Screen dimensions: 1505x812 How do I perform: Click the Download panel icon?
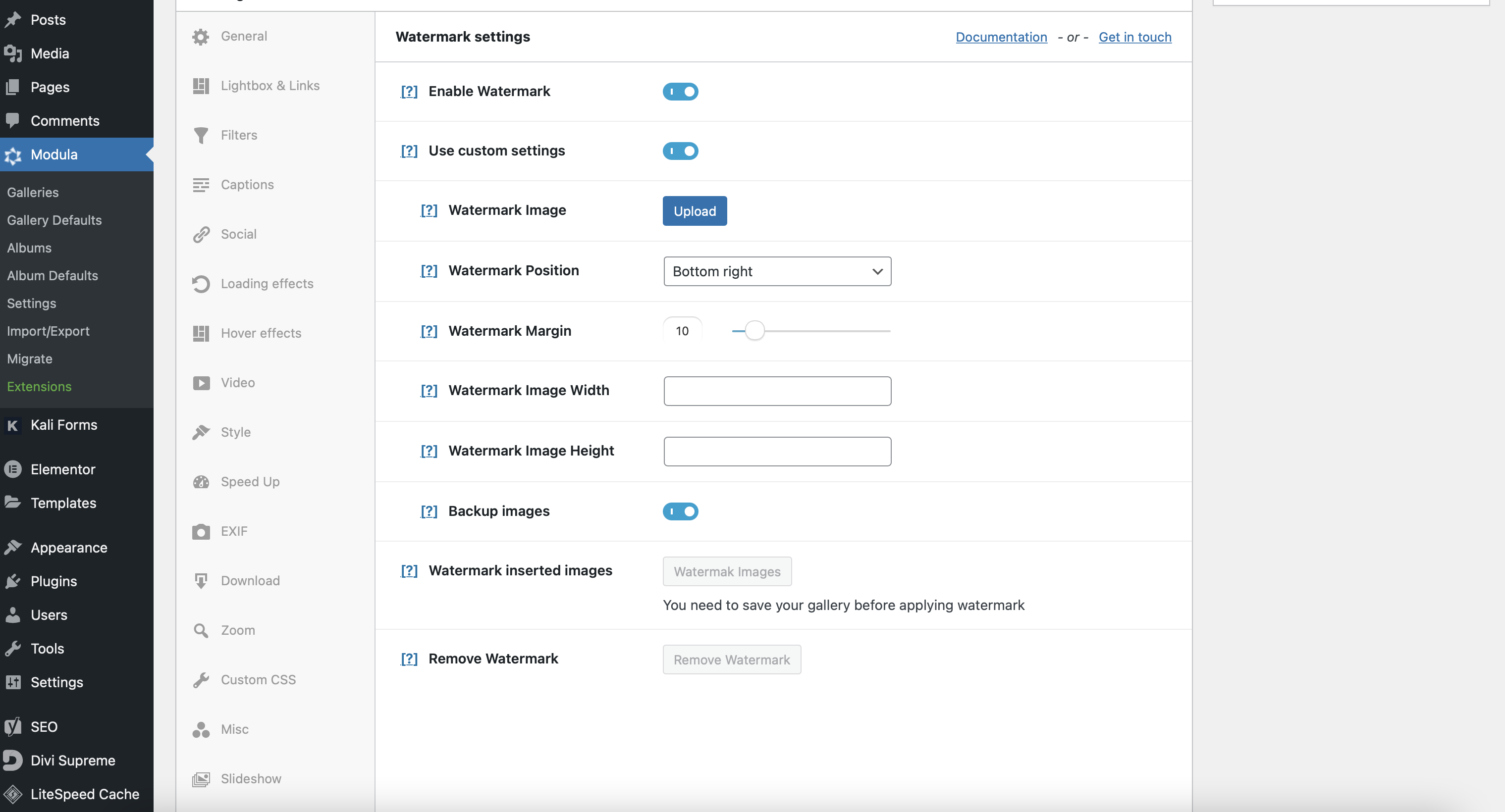(201, 581)
